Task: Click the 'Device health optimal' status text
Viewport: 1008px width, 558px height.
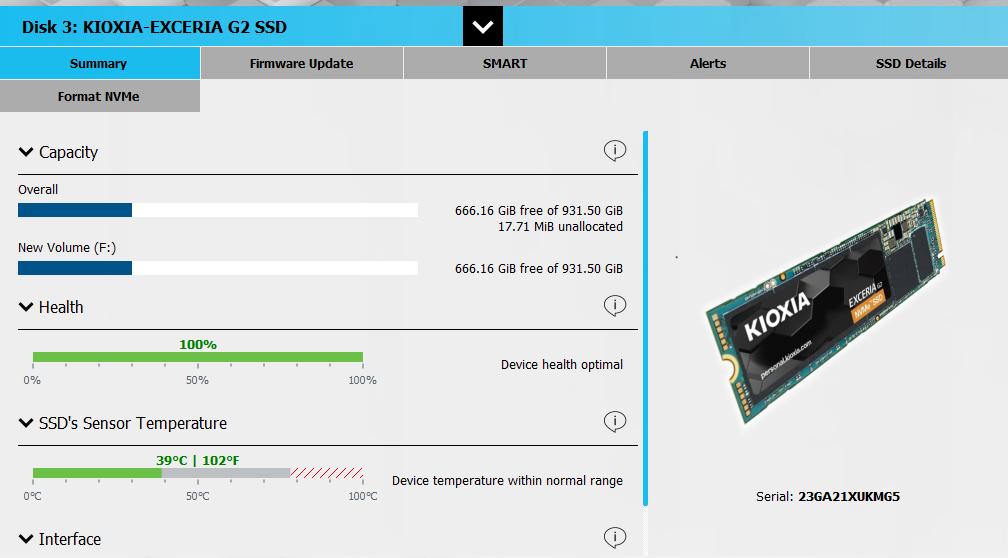Action: (x=562, y=364)
